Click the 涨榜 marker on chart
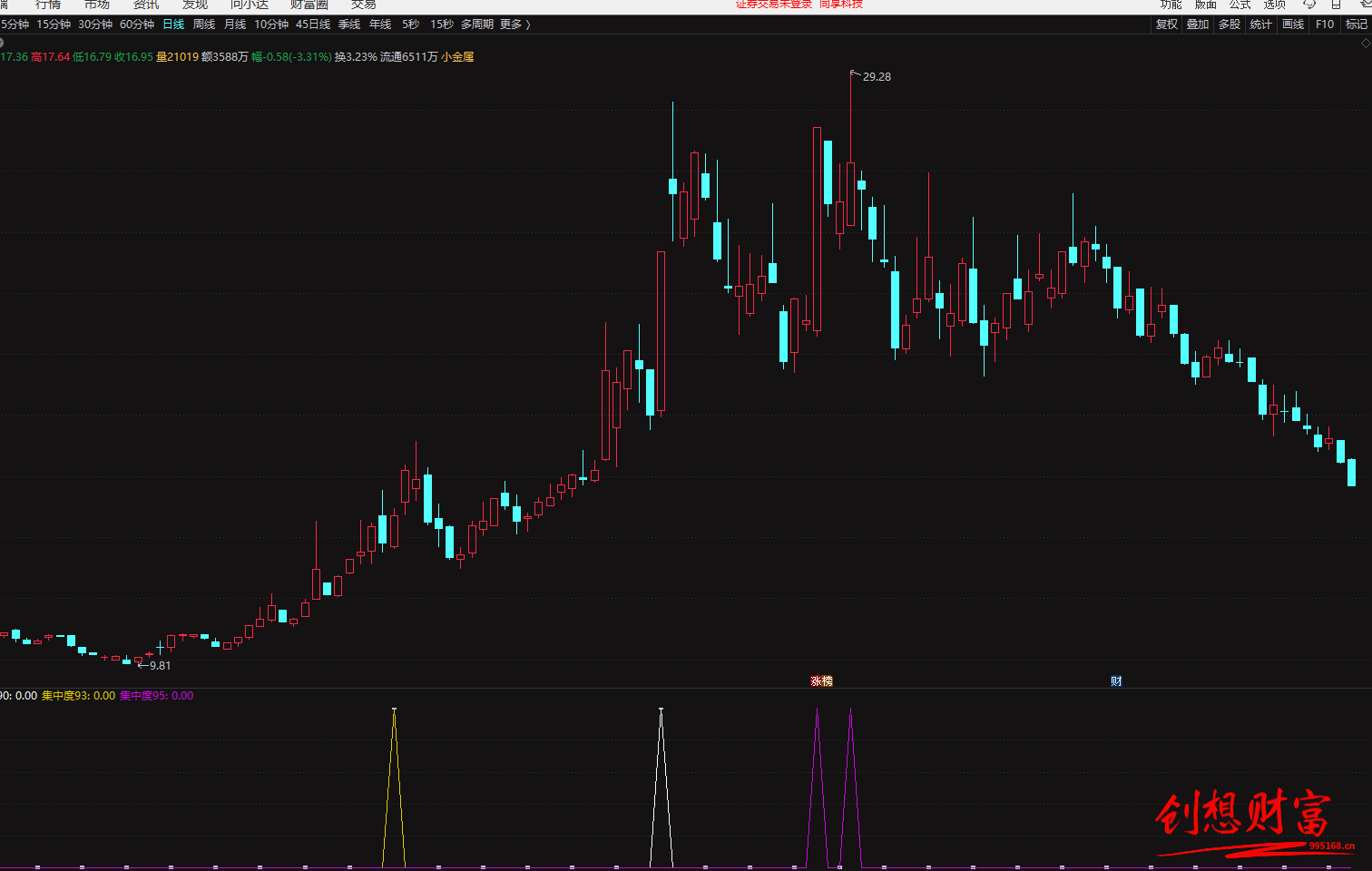This screenshot has height=871, width=1372. [821, 681]
